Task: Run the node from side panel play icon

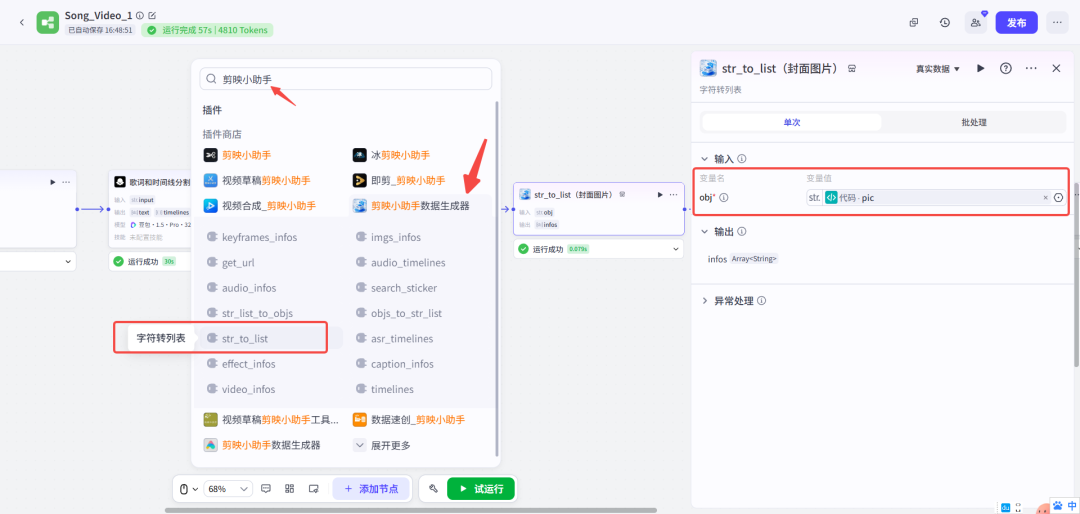Action: [981, 68]
